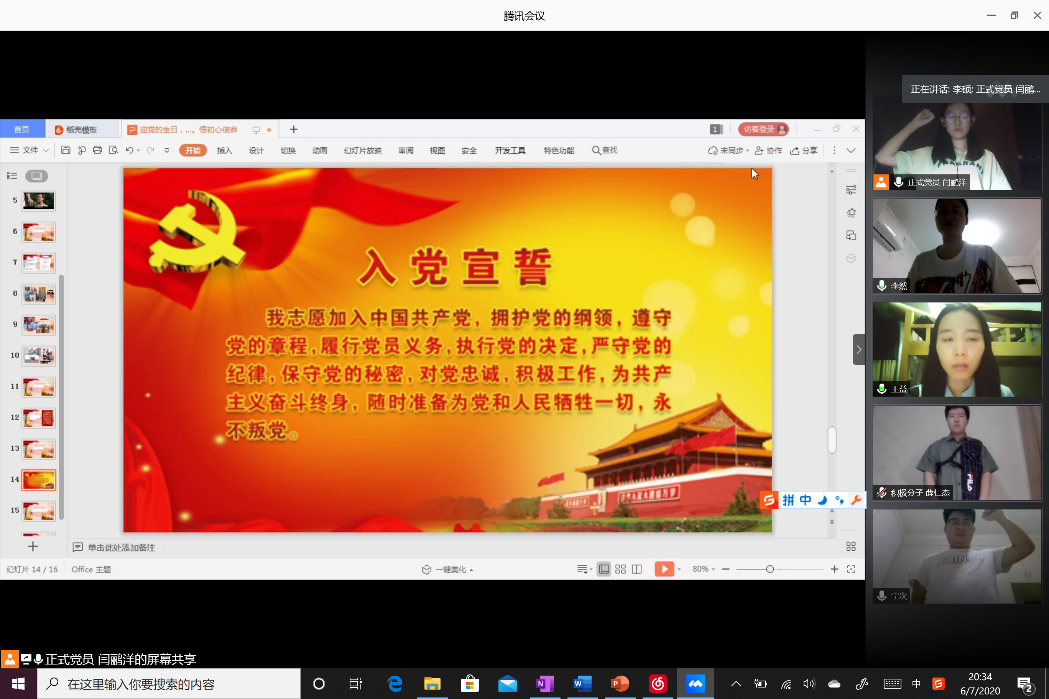The image size is (1049, 699).
Task: Open the Windows Start menu
Action: tap(18, 684)
